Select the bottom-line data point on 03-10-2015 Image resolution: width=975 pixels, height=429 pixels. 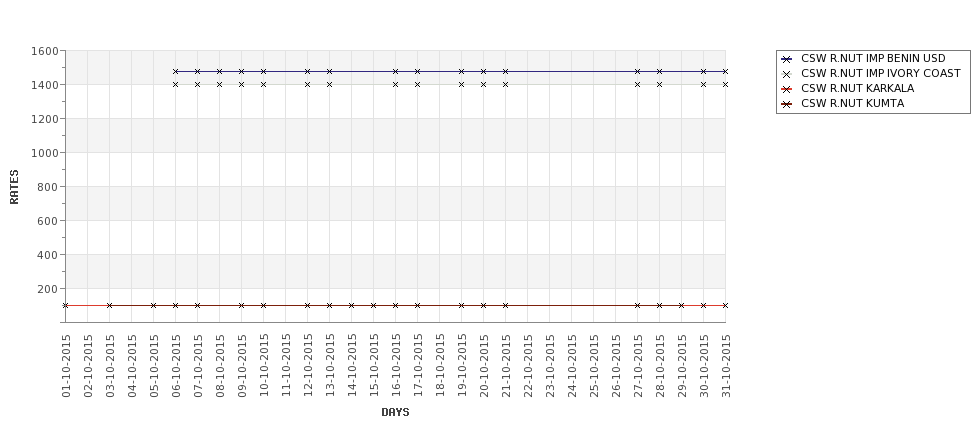point(109,305)
